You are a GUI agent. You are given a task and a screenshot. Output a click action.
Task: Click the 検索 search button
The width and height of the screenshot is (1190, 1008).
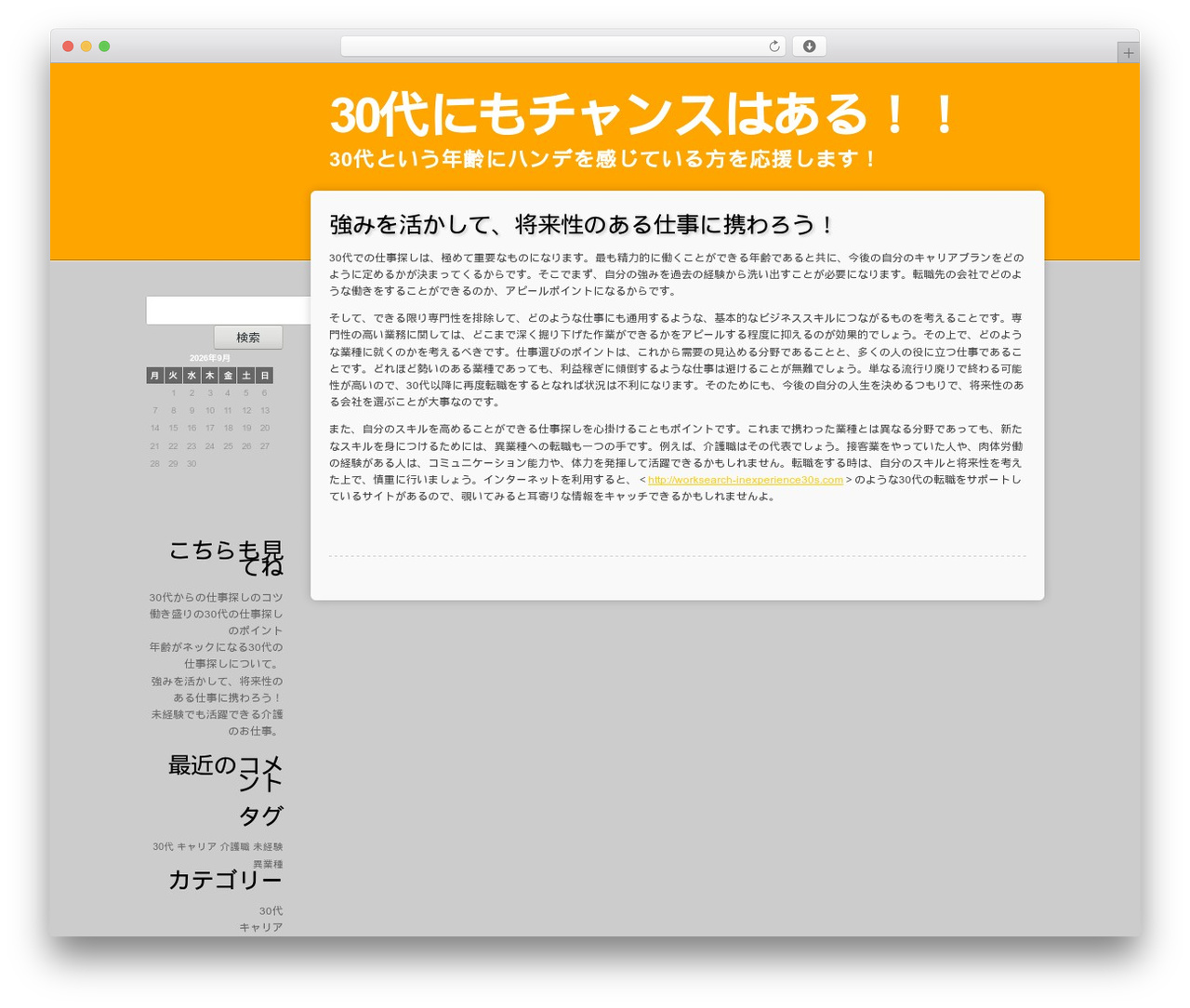(248, 338)
